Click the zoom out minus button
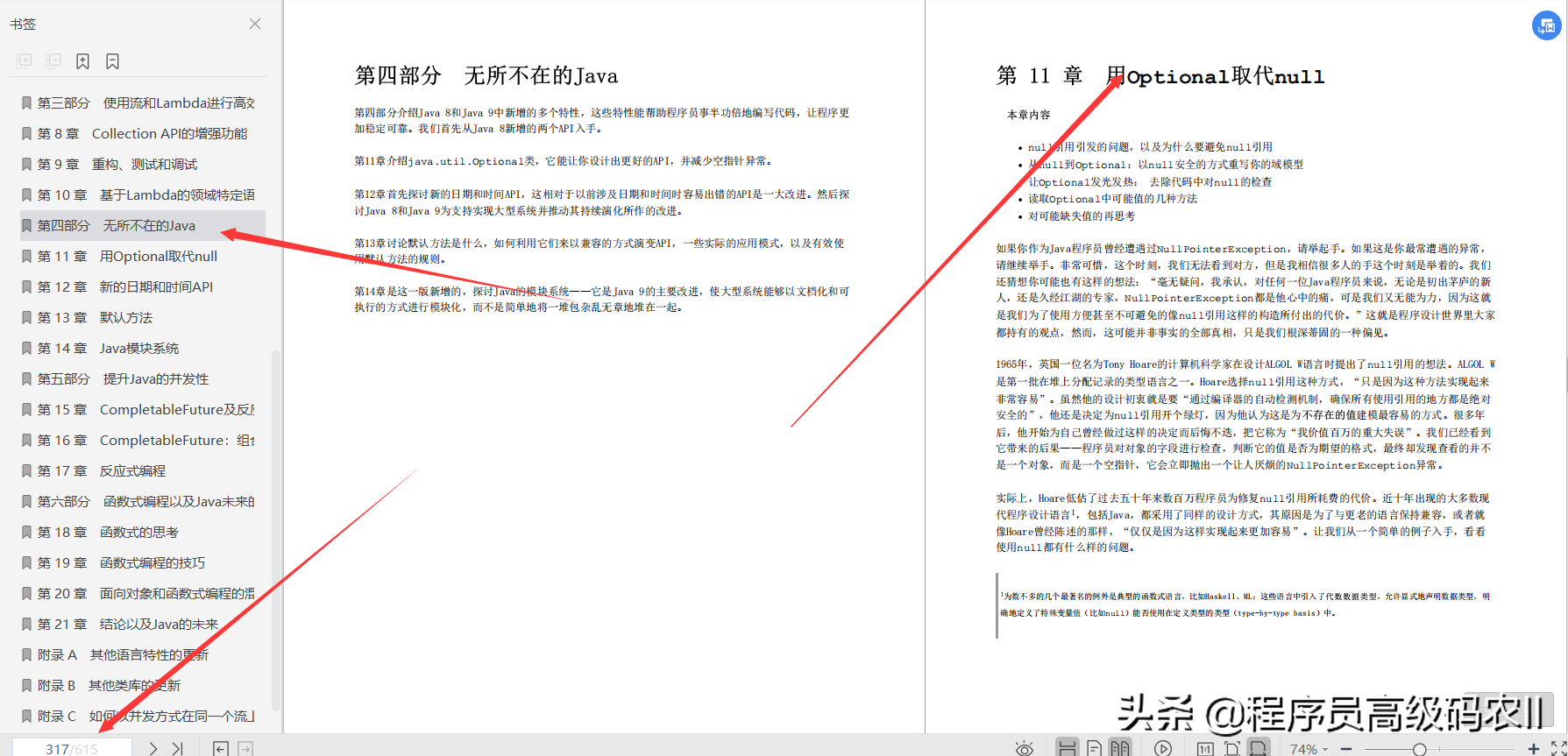The image size is (1568, 756). (1346, 749)
